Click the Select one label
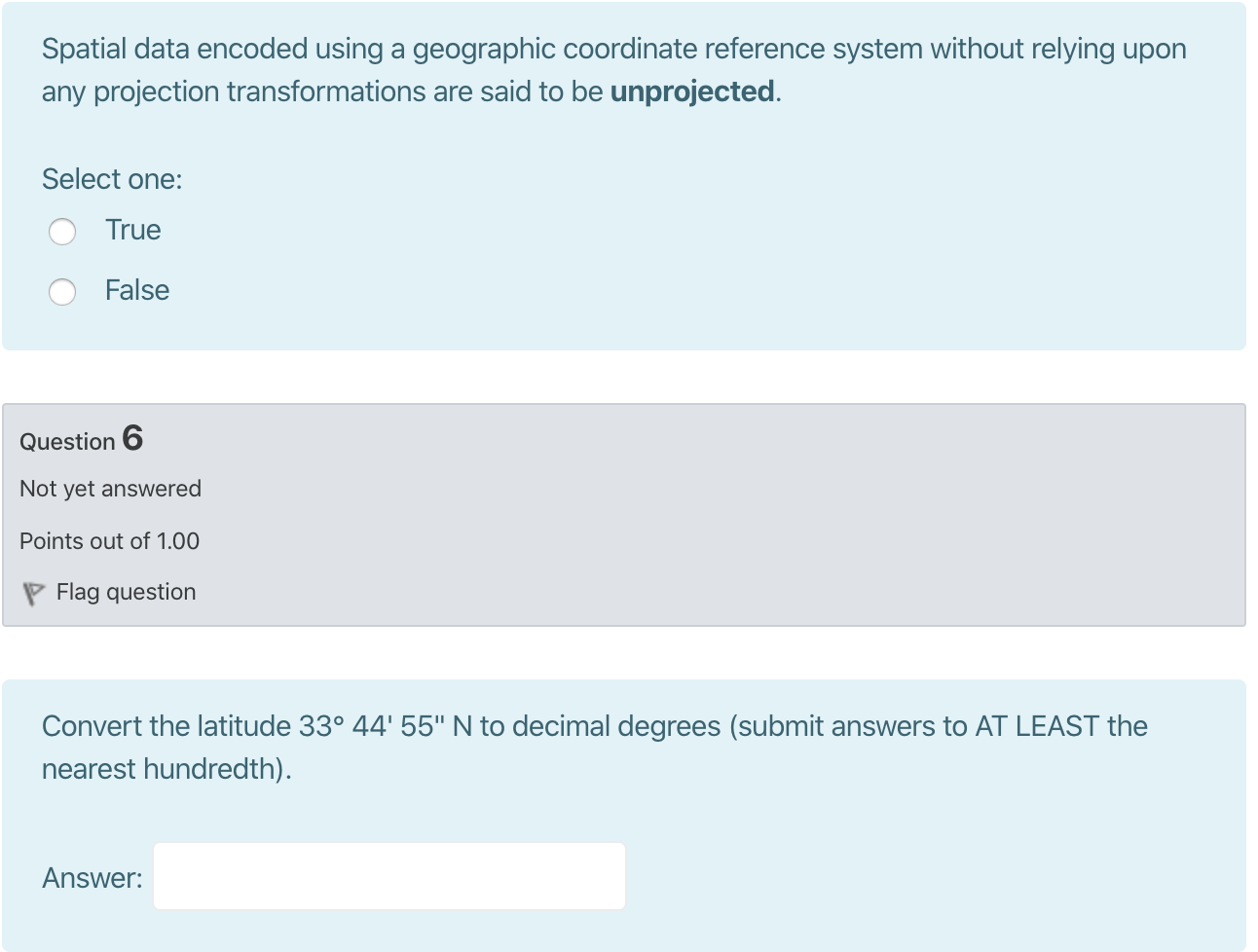1258x952 pixels. click(112, 179)
